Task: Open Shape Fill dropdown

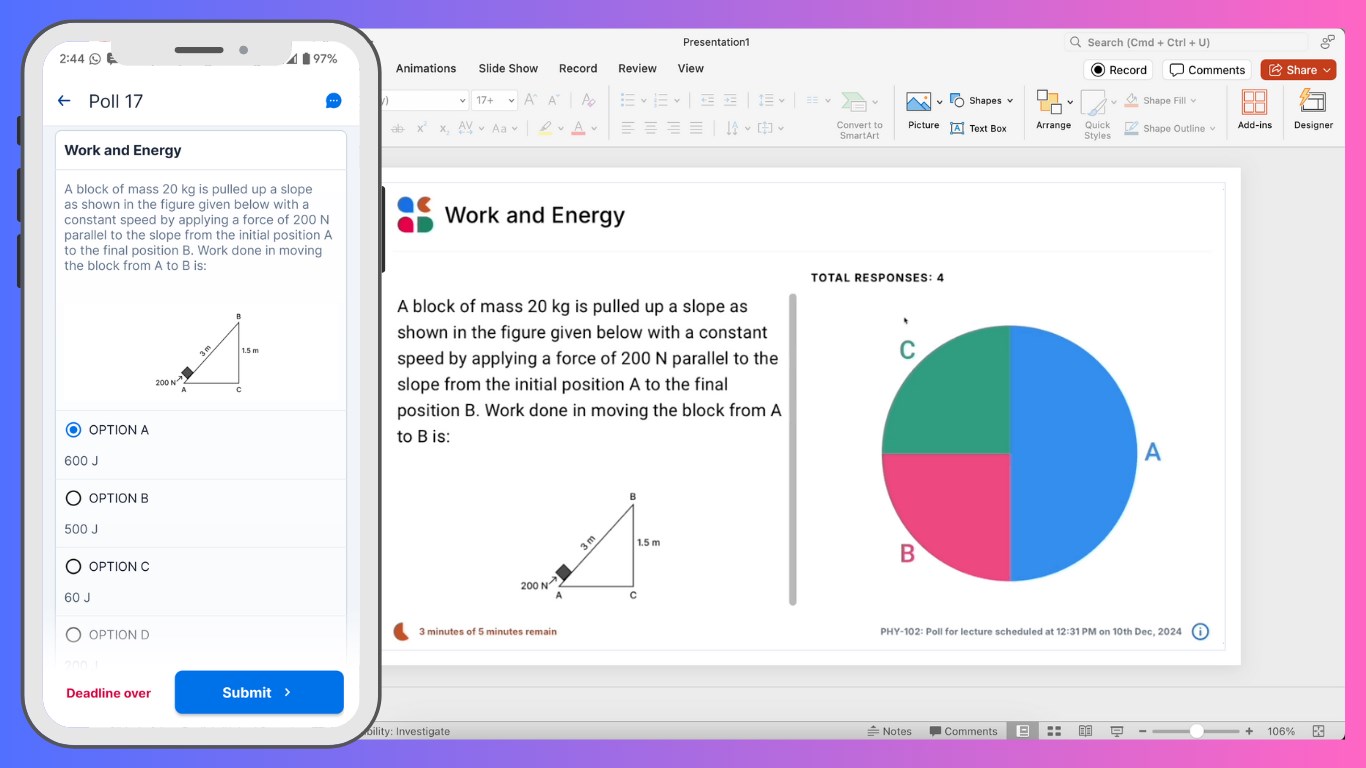Action: 1160,100
